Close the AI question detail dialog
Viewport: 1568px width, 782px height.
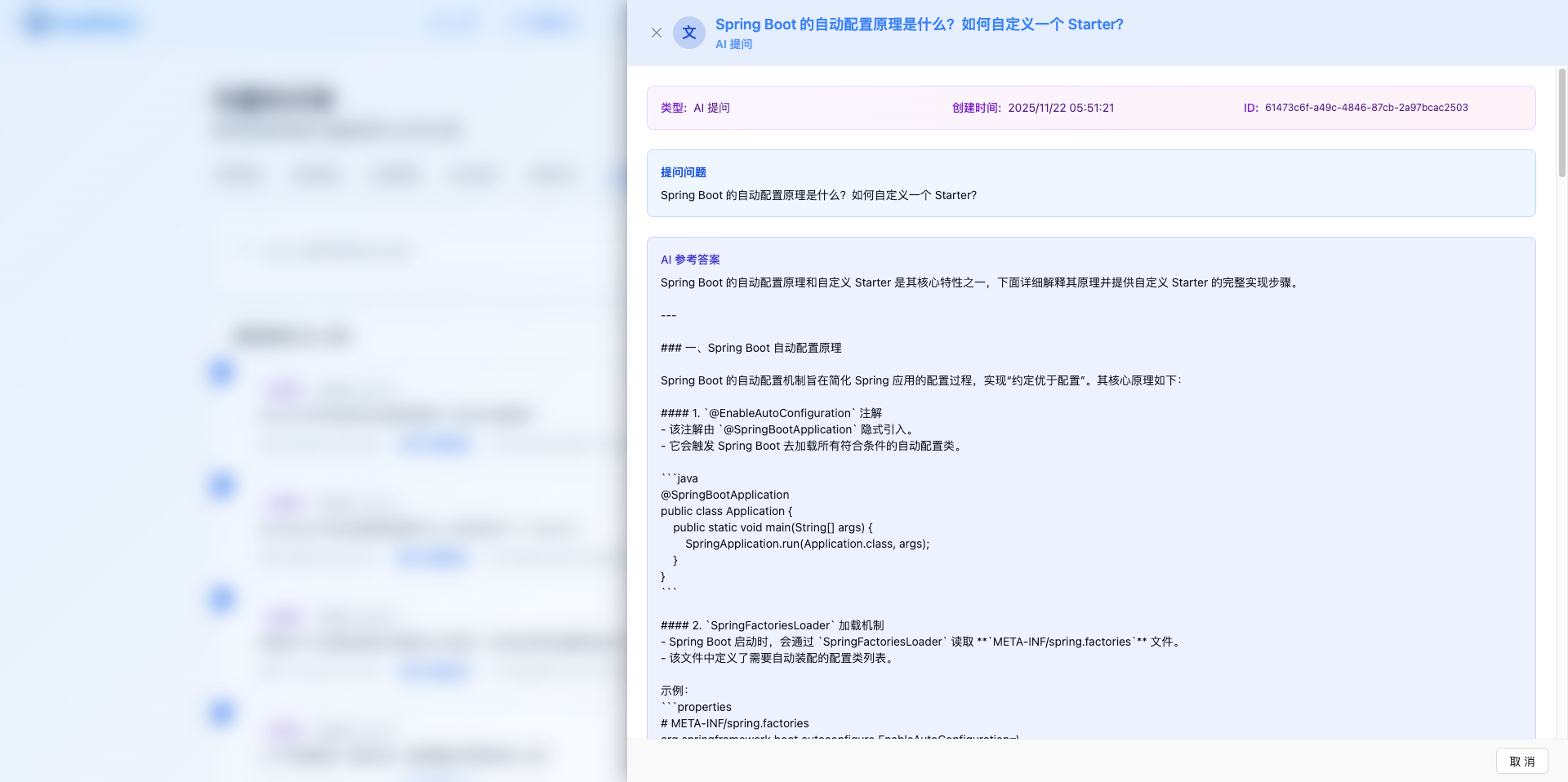pyautogui.click(x=657, y=33)
